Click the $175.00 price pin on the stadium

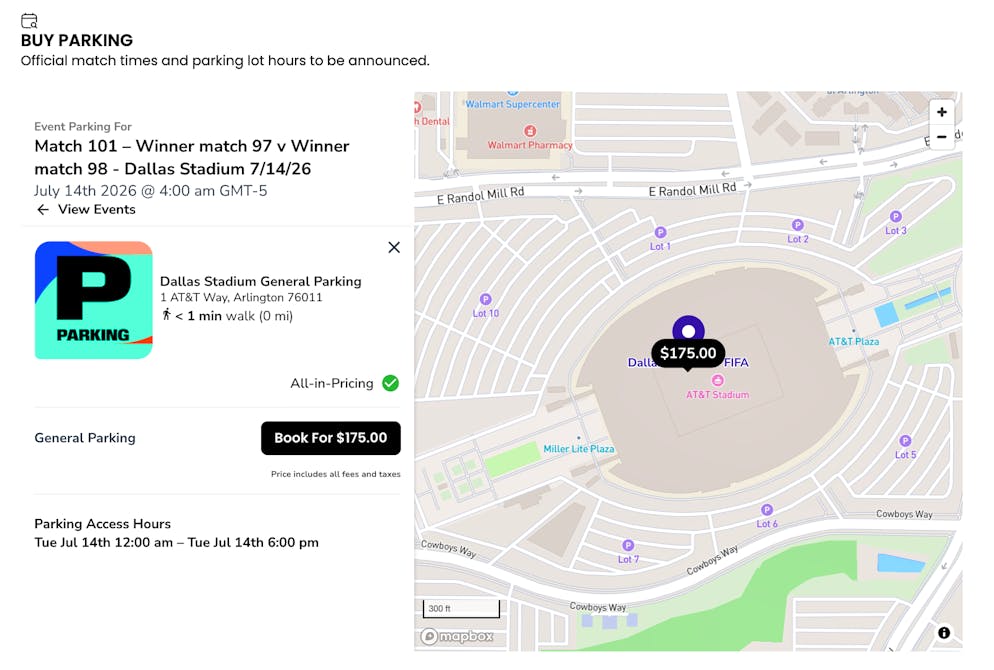tap(687, 353)
